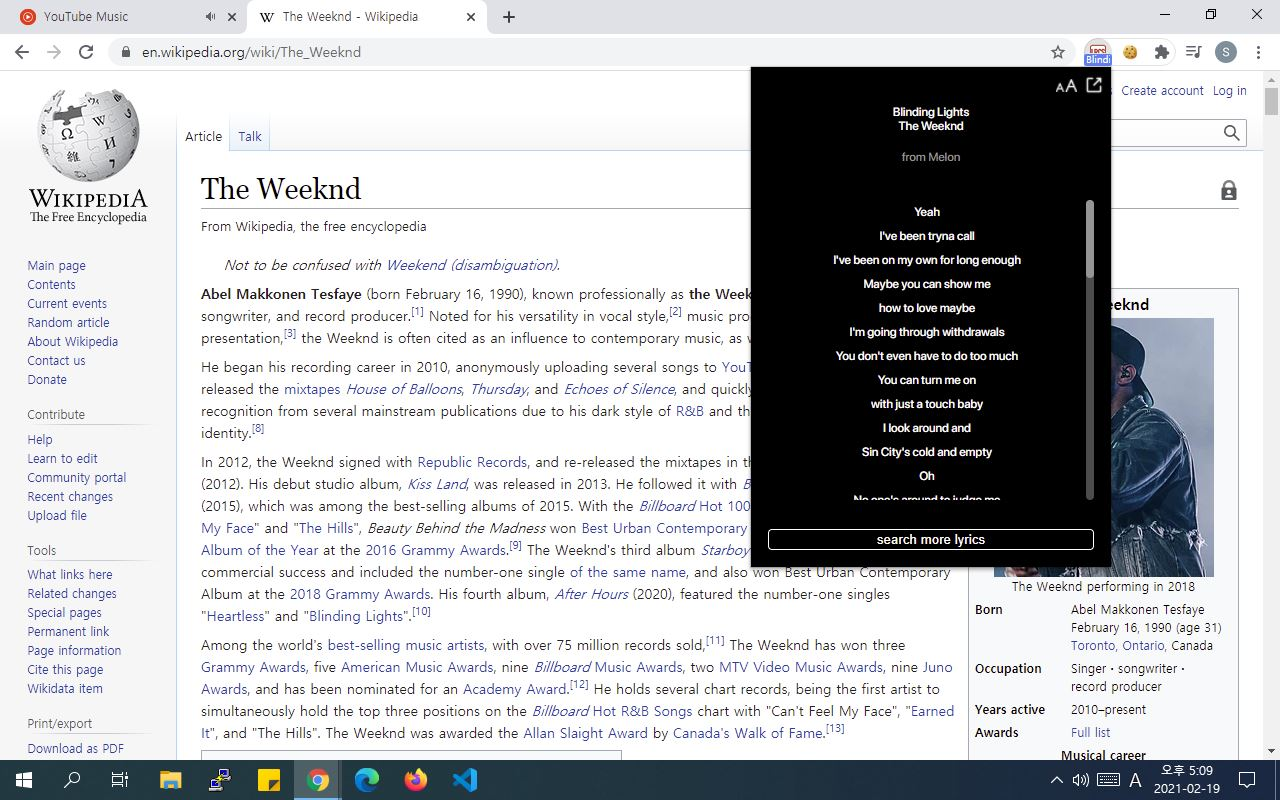The width and height of the screenshot is (1280, 800).
Task: Click What links here tool
Action: tap(70, 574)
